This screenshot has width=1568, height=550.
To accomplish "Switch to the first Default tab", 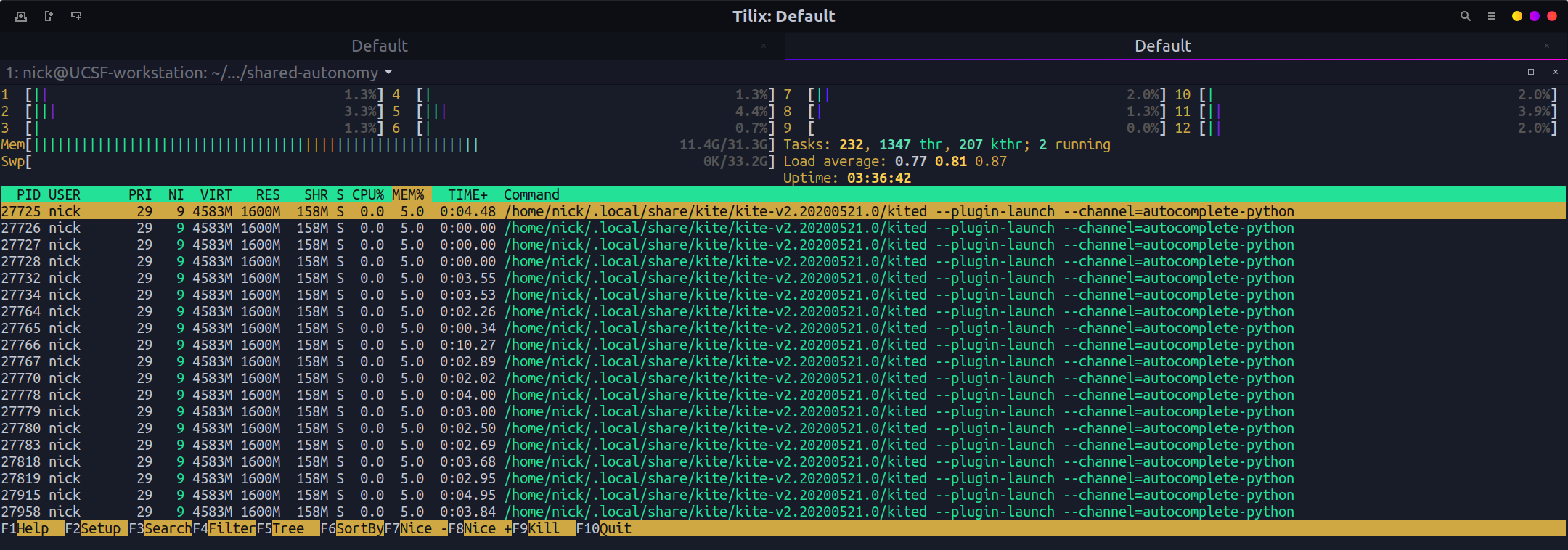I will coord(380,46).
